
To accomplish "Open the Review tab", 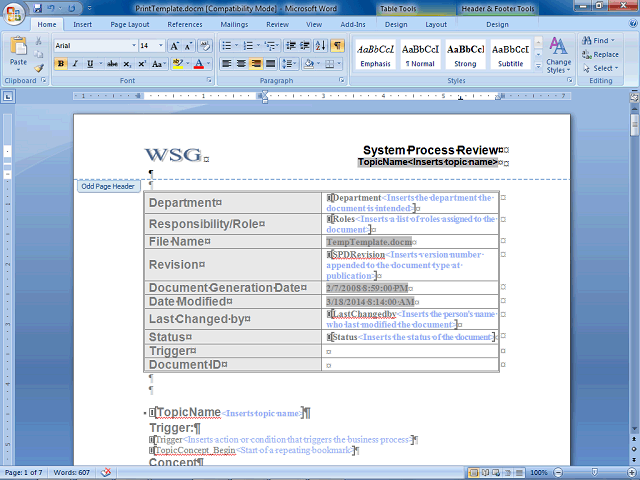I will (x=277, y=24).
